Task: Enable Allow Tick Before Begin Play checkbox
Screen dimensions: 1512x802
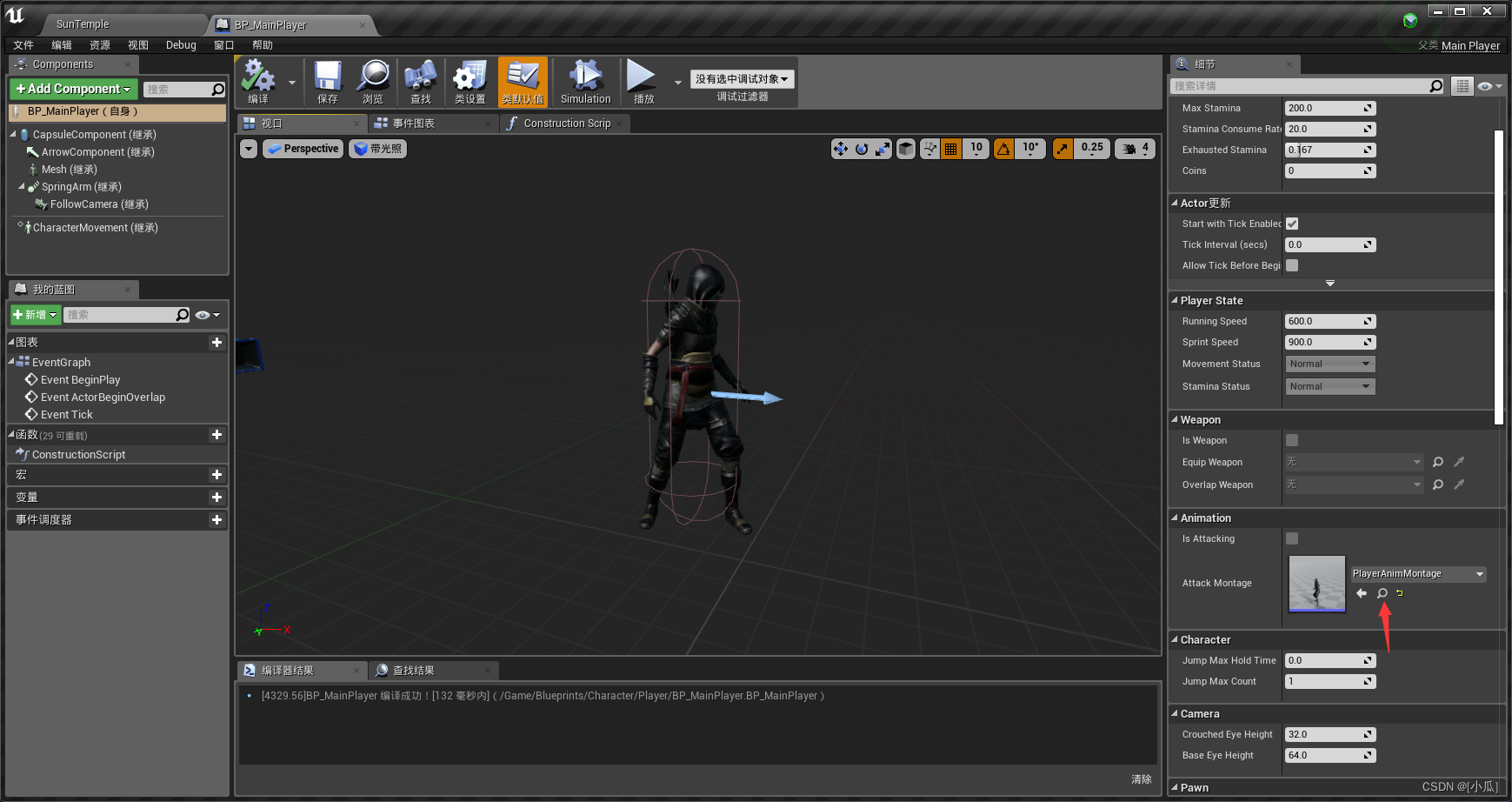Action: 1292,265
